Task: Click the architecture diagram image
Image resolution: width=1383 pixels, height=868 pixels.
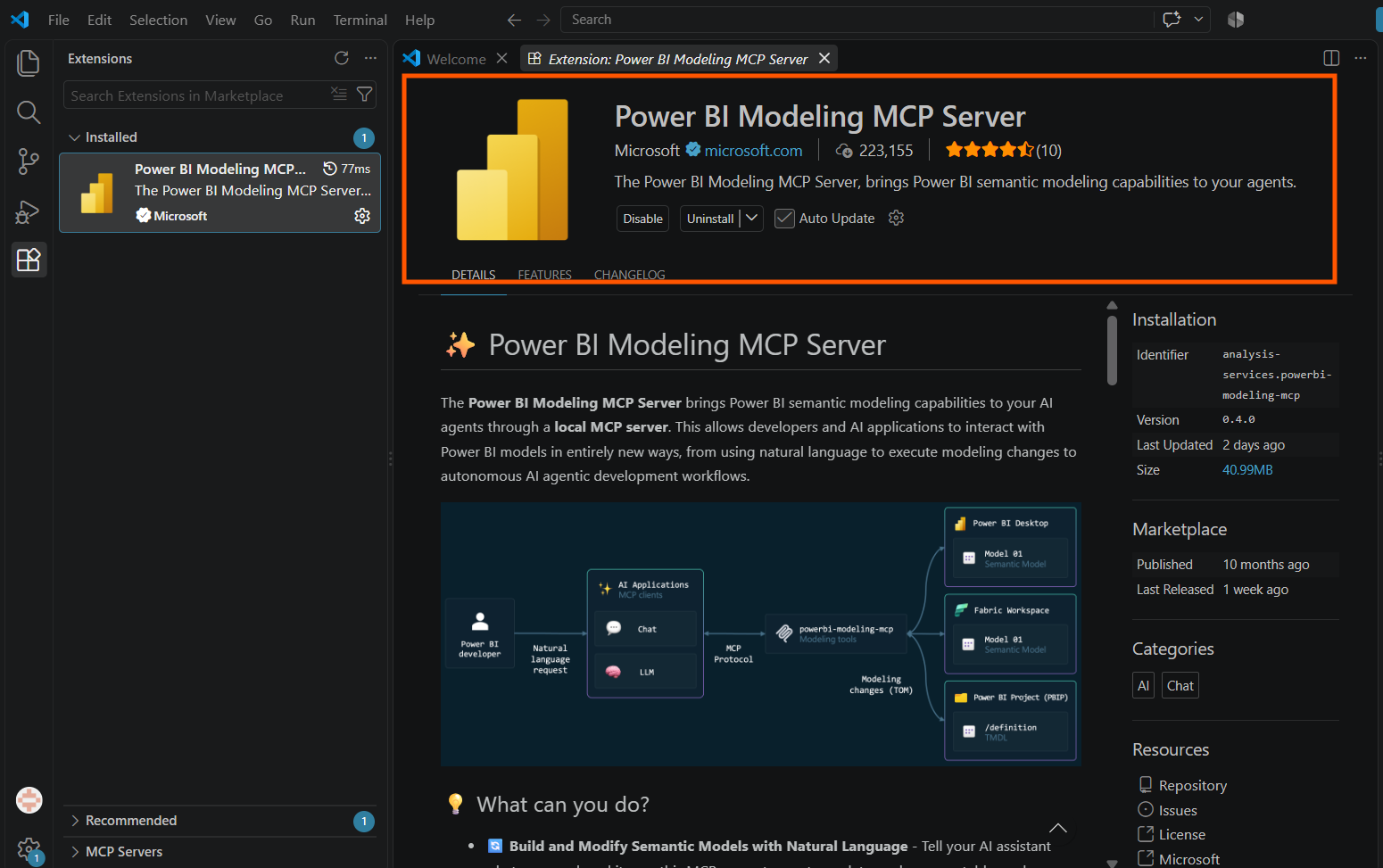Action: pyautogui.click(x=760, y=634)
